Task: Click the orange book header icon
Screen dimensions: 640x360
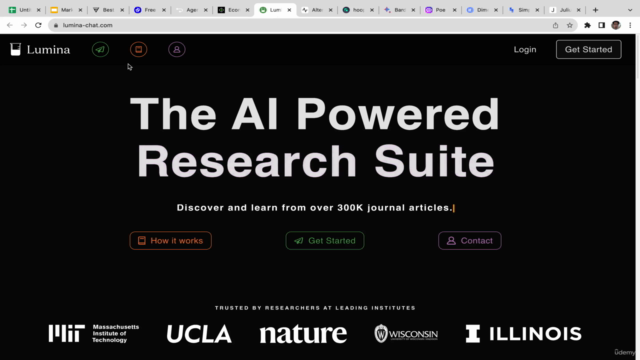Action: [x=139, y=49]
